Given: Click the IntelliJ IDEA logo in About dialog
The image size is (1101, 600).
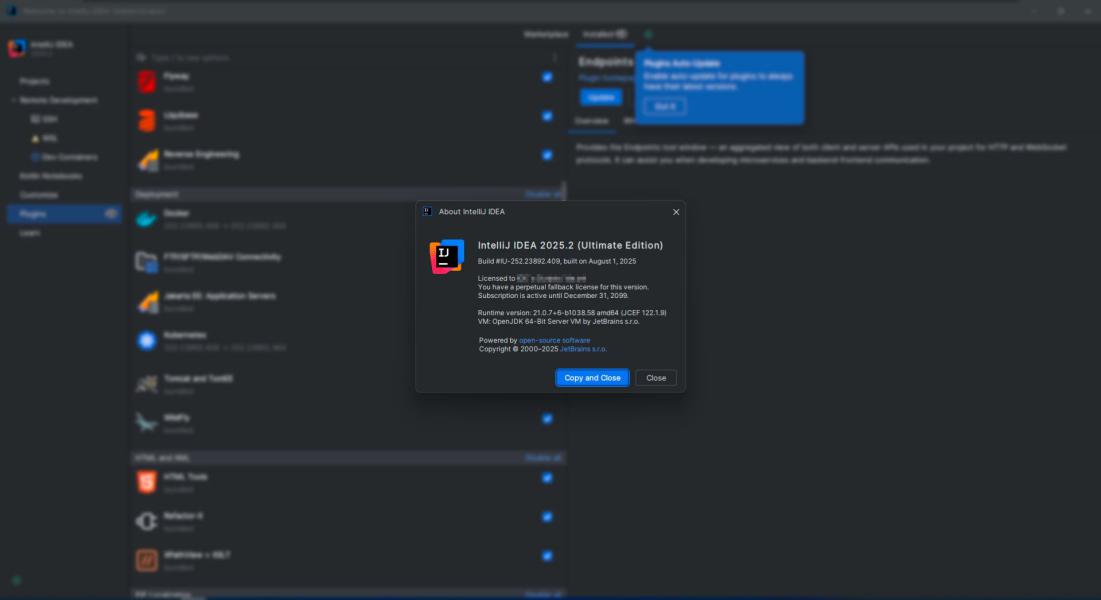Looking at the screenshot, I should coord(447,256).
